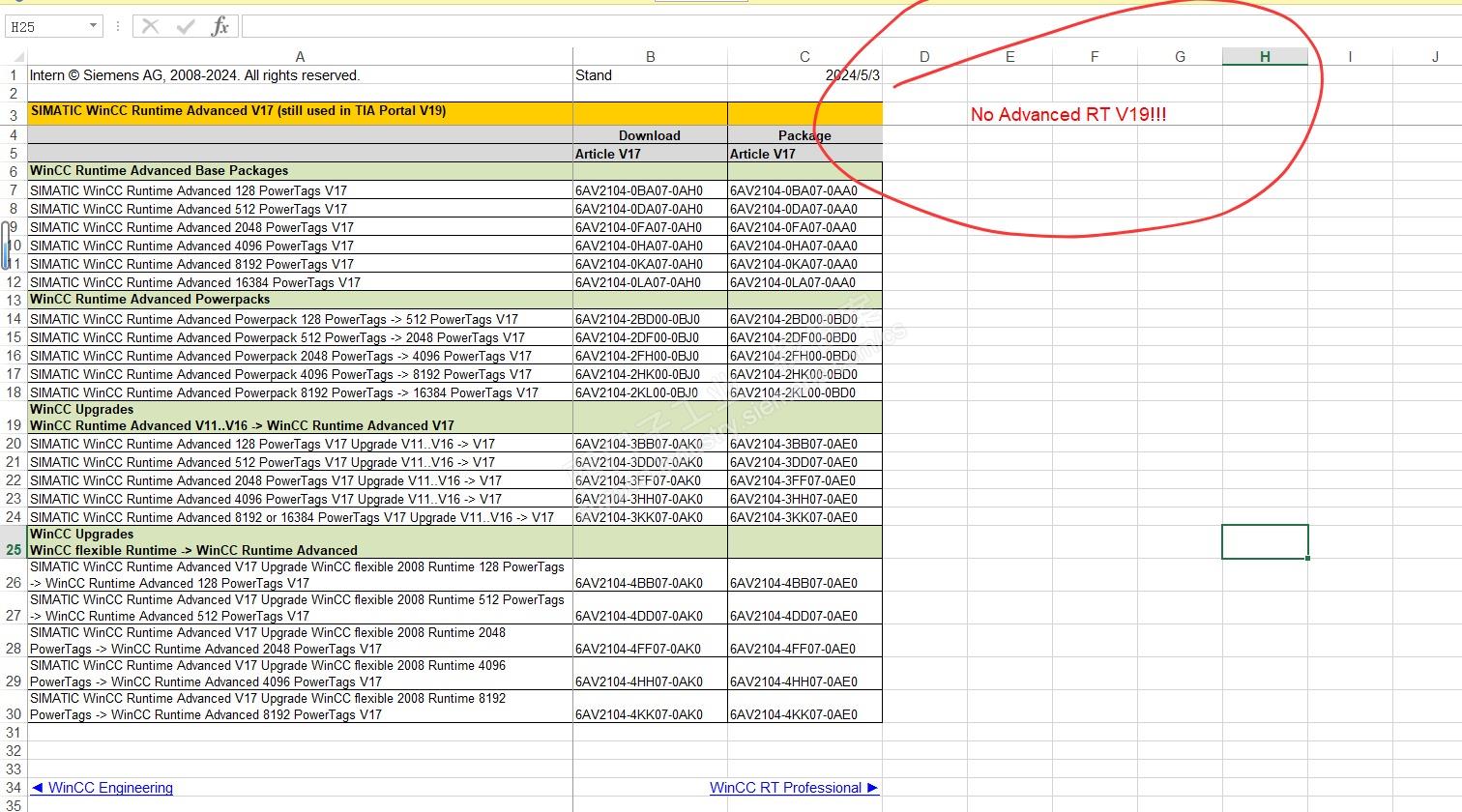This screenshot has width=1462, height=812.
Task: Click package article 6AV2104-4FF07-0AE0
Action: tap(804, 641)
